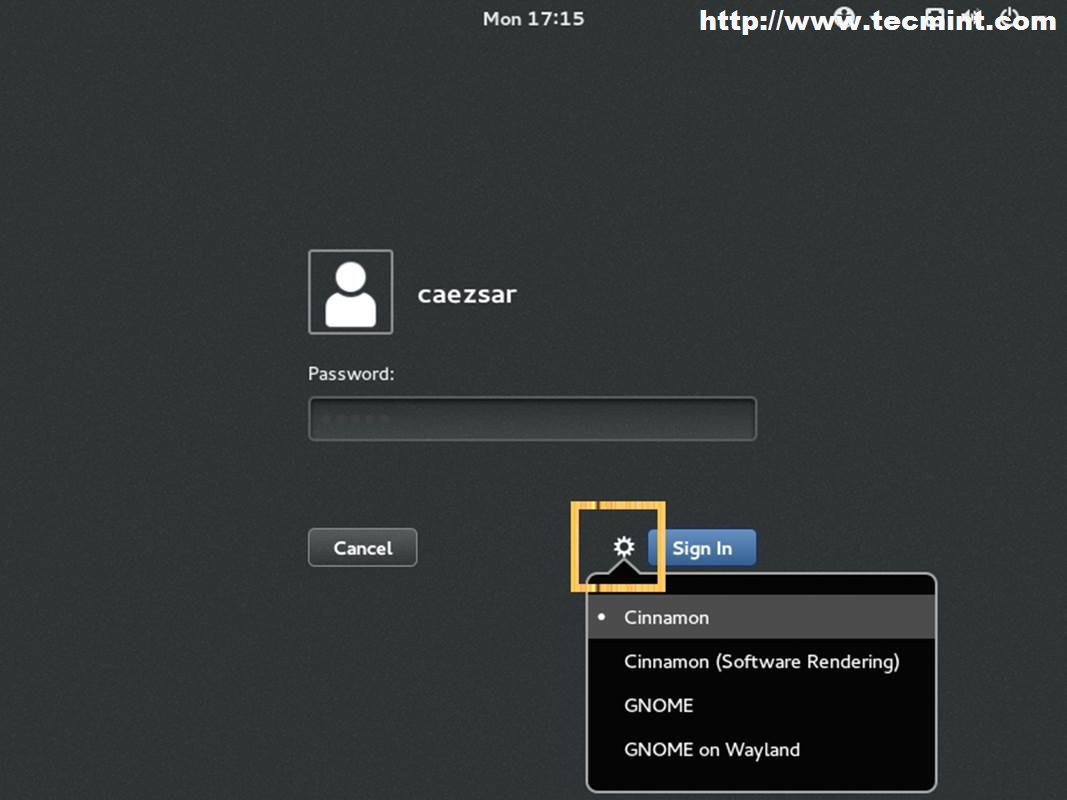Click the Cancel button
1067x800 pixels.
coord(363,548)
